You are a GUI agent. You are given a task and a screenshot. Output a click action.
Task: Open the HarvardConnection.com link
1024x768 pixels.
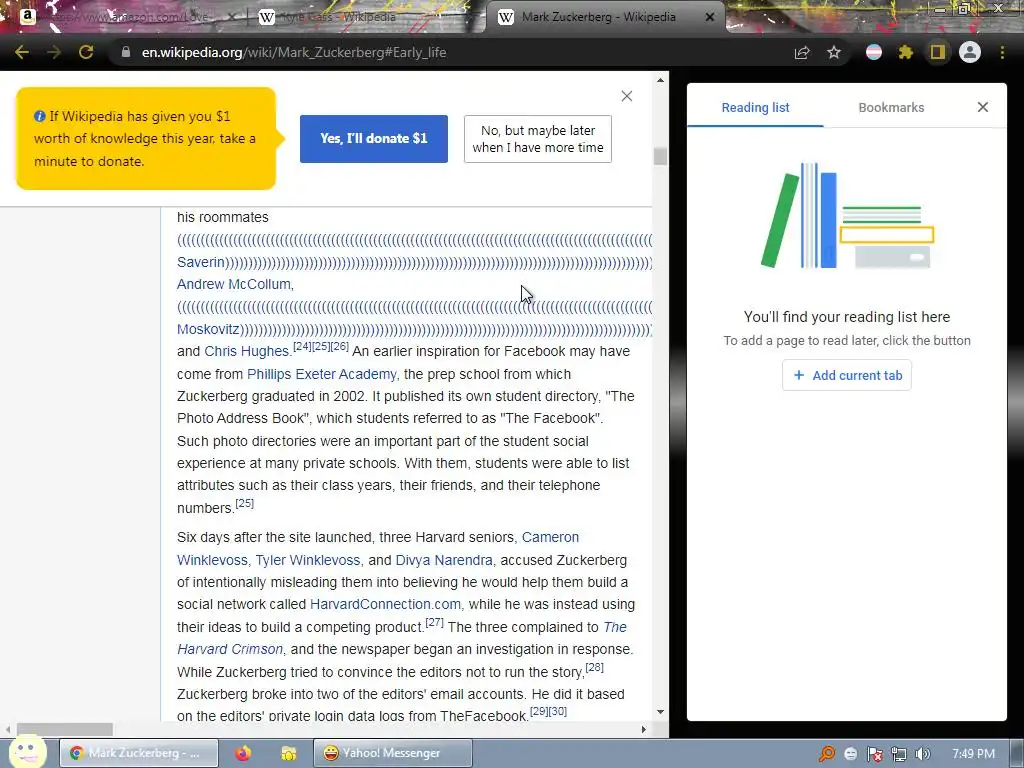(385, 604)
